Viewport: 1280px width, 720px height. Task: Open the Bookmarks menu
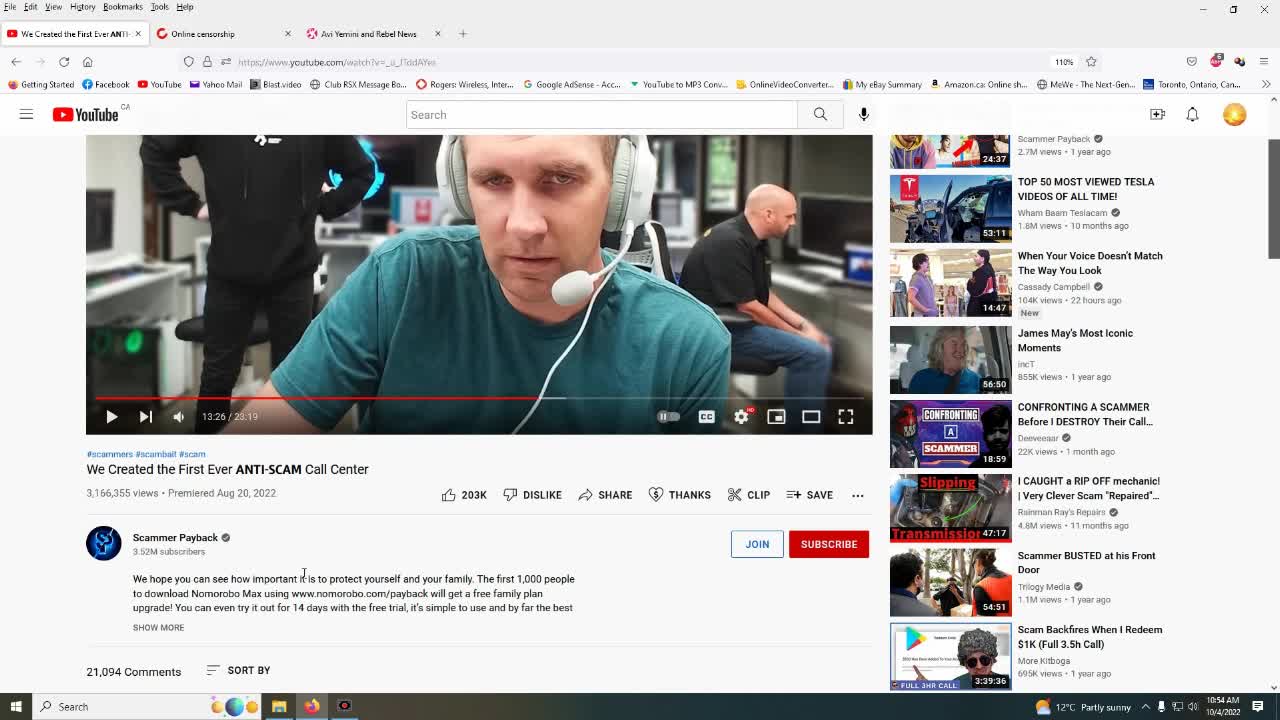pos(123,7)
